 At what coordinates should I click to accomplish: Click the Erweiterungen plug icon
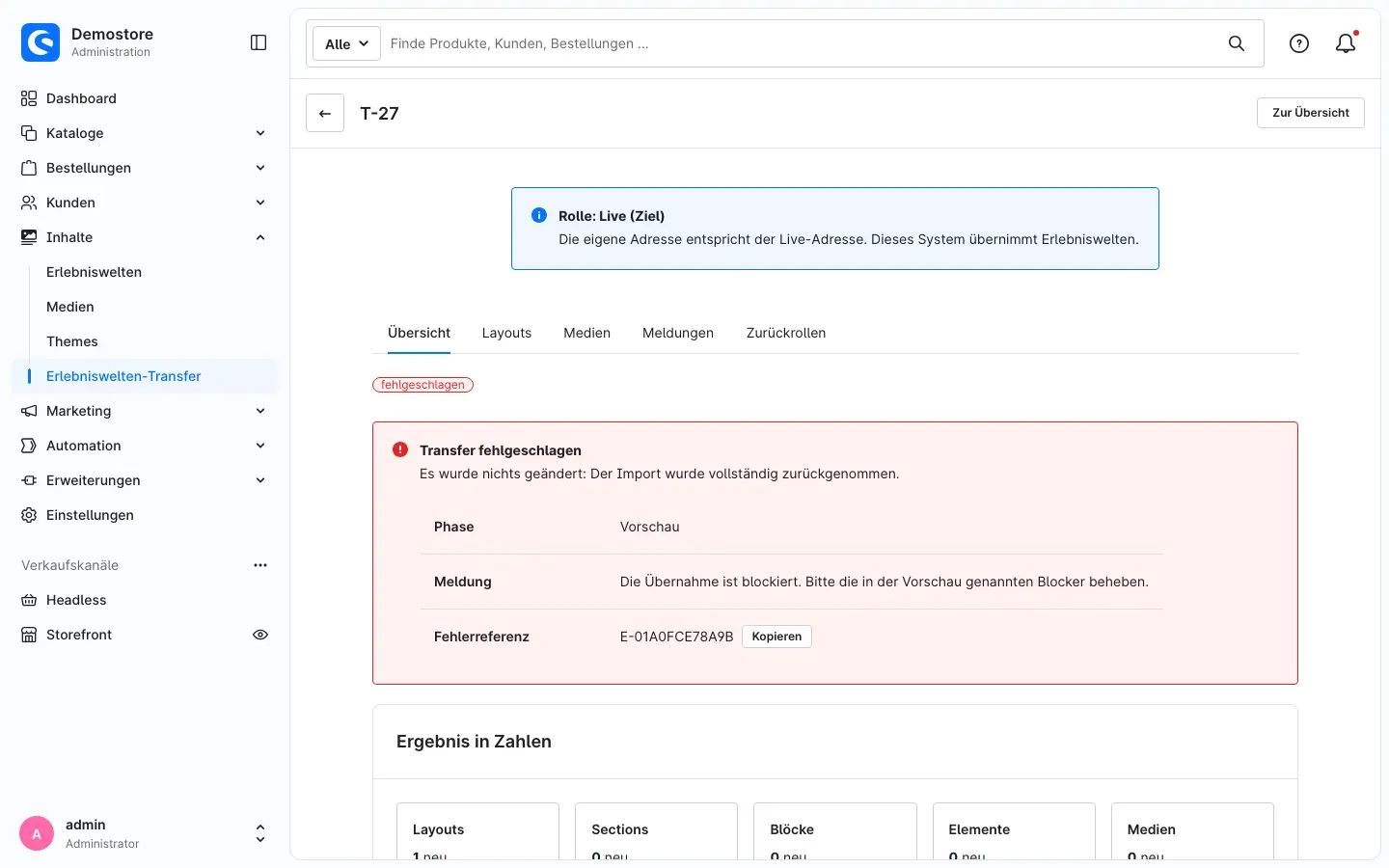(29, 480)
